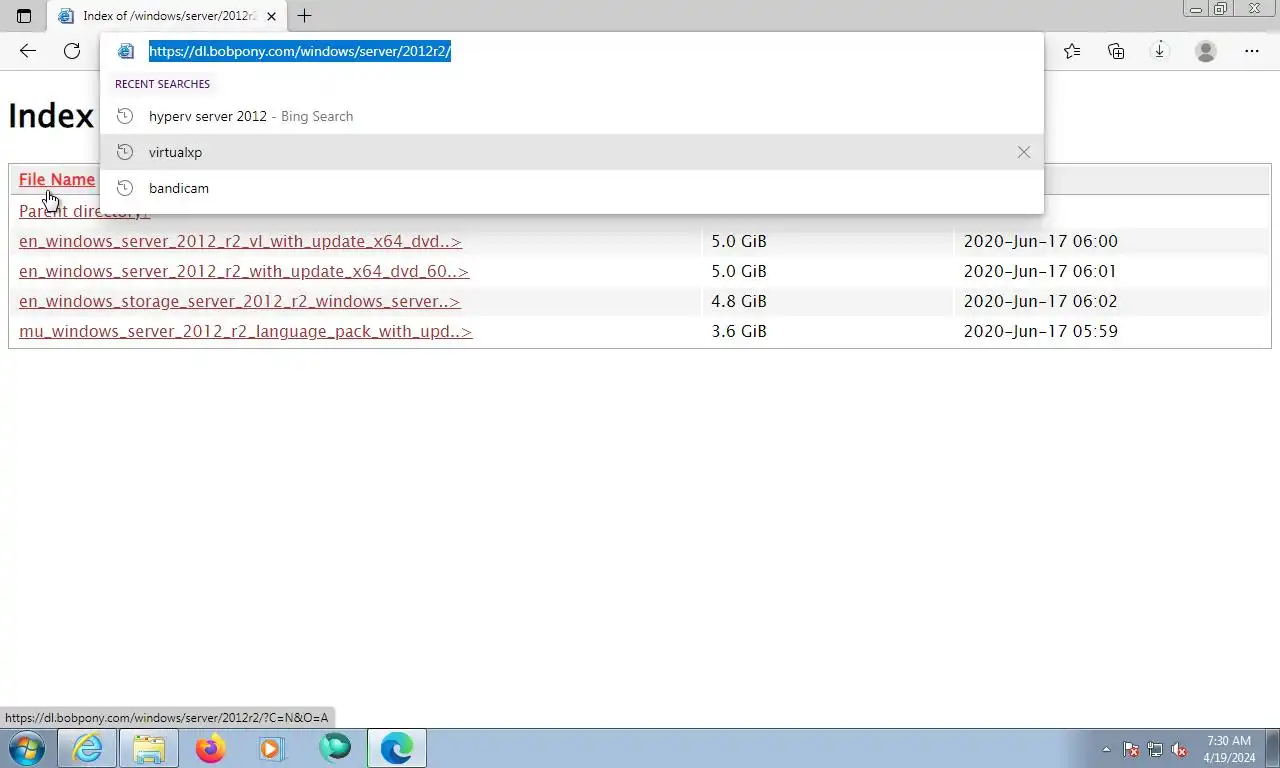Open a new tab with the plus icon
Screen dimensions: 1280x768
point(304,16)
